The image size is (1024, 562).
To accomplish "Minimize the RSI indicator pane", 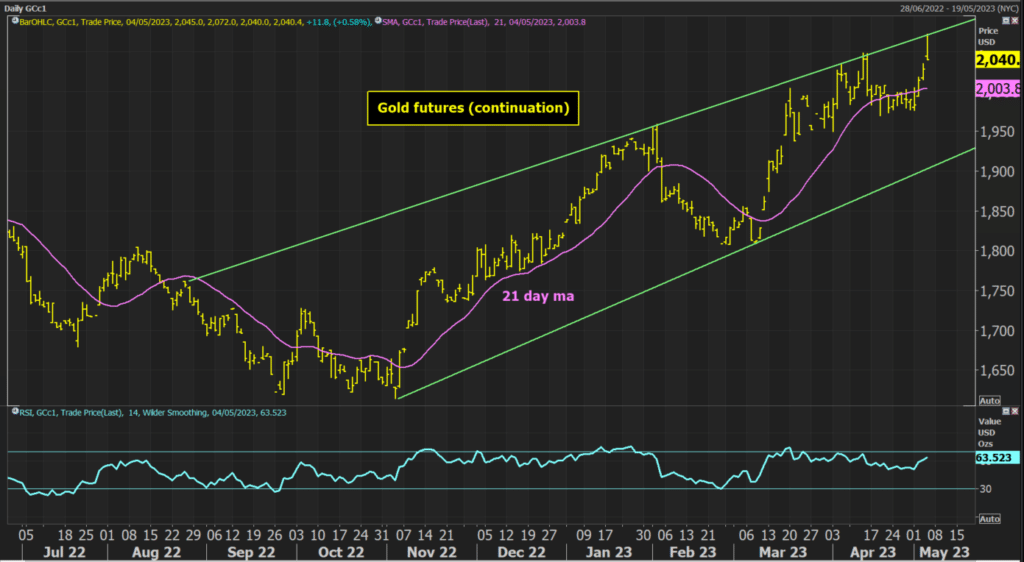I will click(1005, 411).
